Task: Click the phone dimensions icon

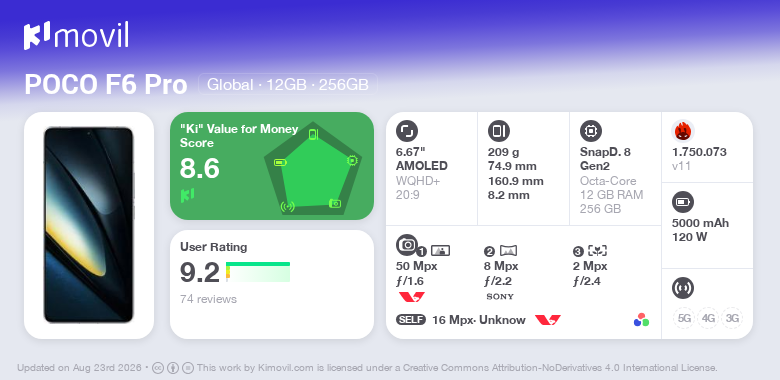Action: [499, 131]
